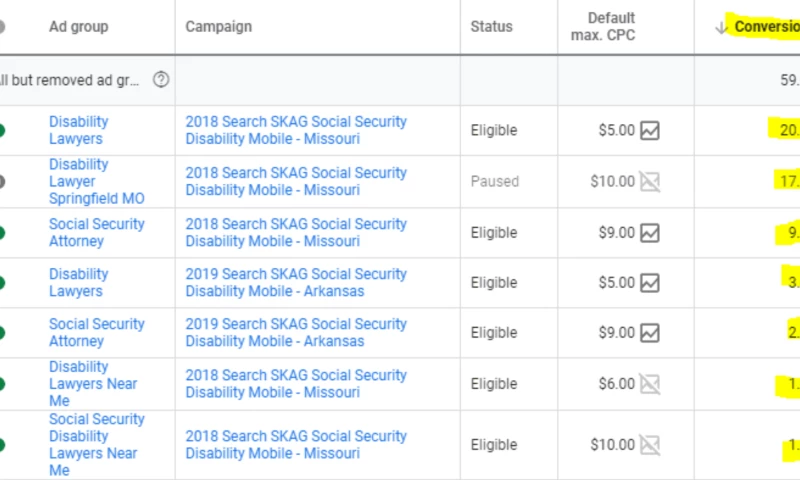Edit the $10.00 max CPC in the Paused row
The height and width of the screenshot is (480, 800).
click(x=612, y=182)
